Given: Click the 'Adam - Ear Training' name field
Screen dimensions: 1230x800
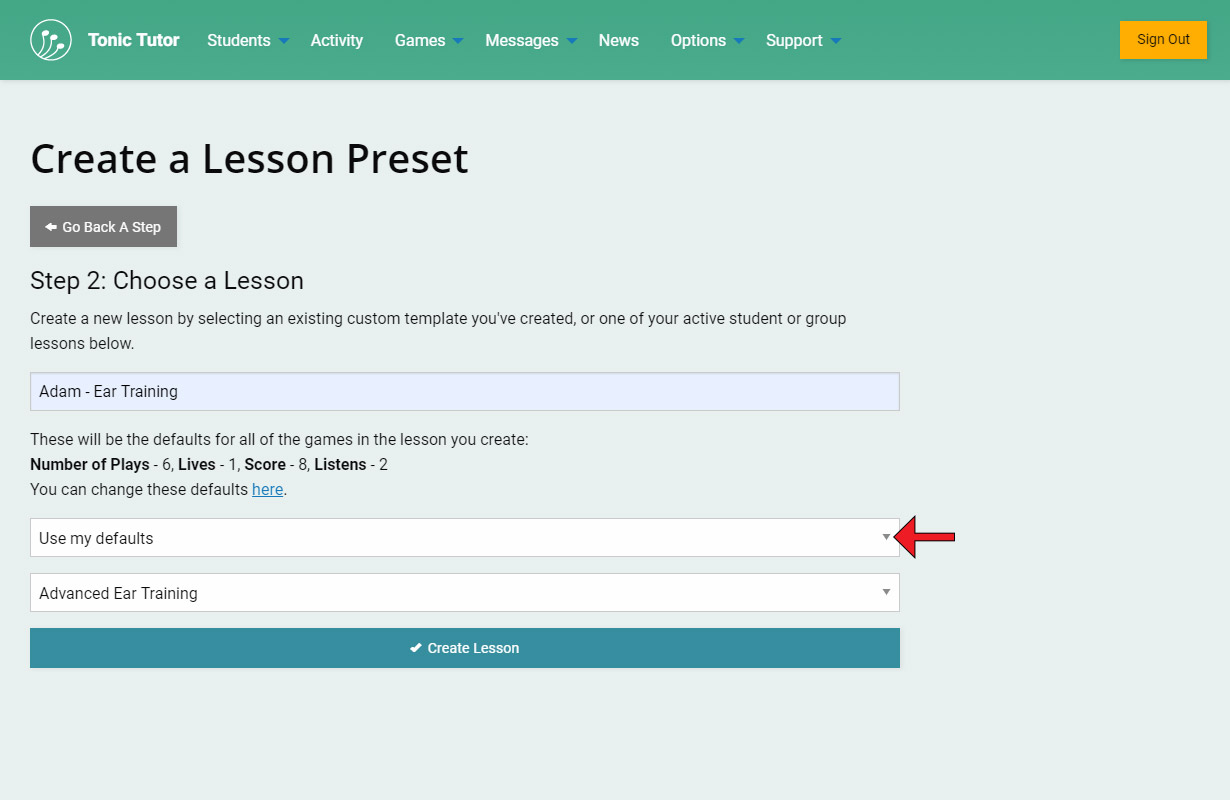Looking at the screenshot, I should pyautogui.click(x=465, y=392).
